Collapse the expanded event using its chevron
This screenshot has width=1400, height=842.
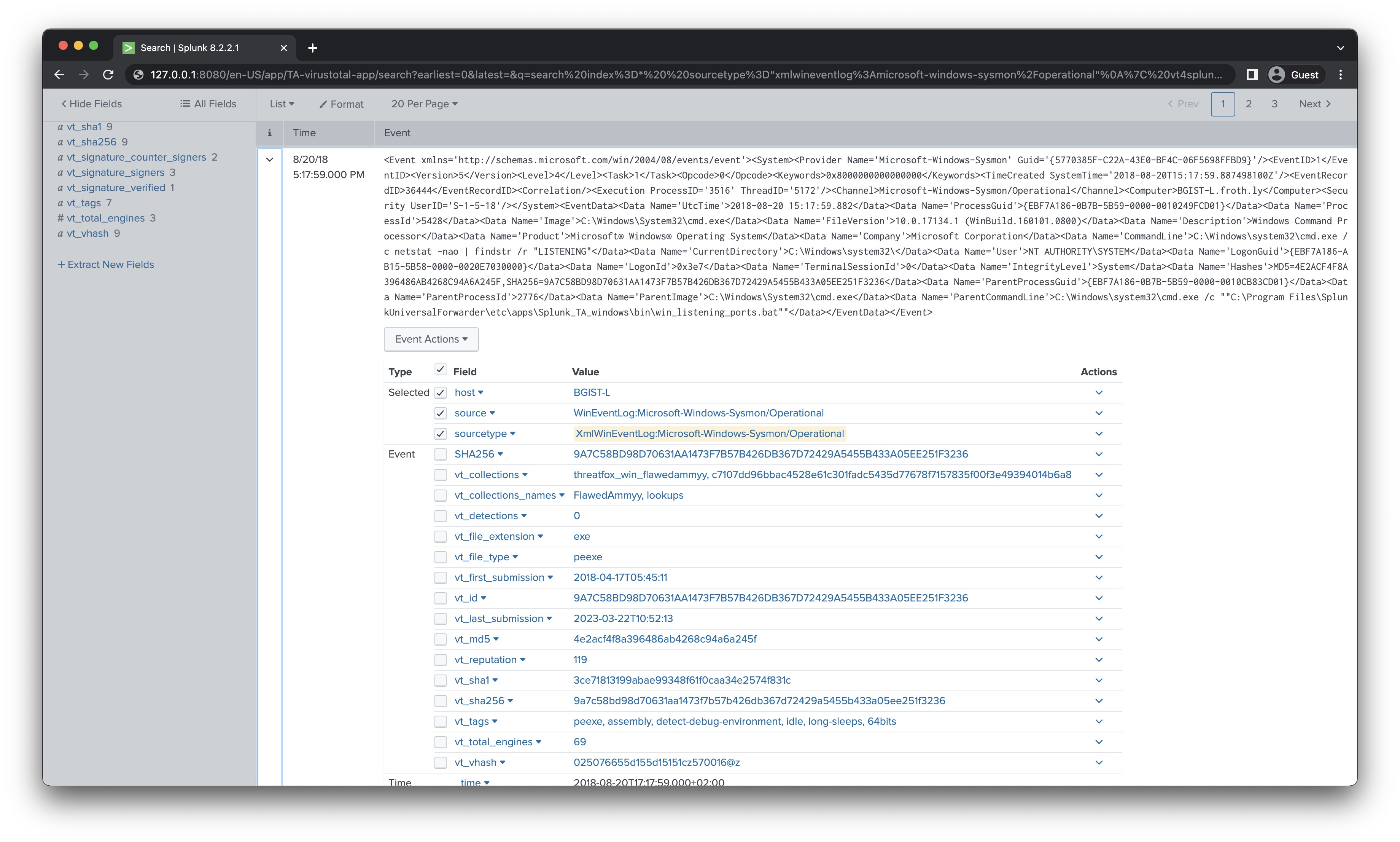(270, 159)
